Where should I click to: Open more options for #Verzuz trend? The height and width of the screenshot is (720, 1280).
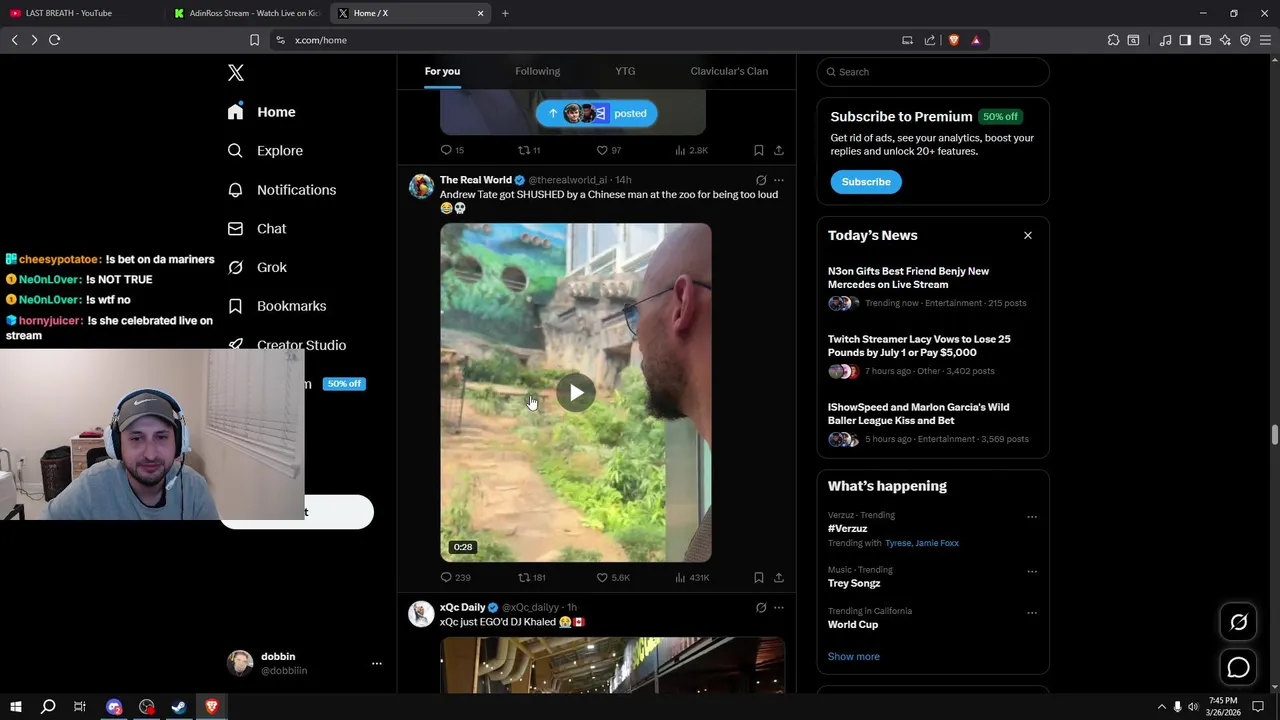[1032, 517]
